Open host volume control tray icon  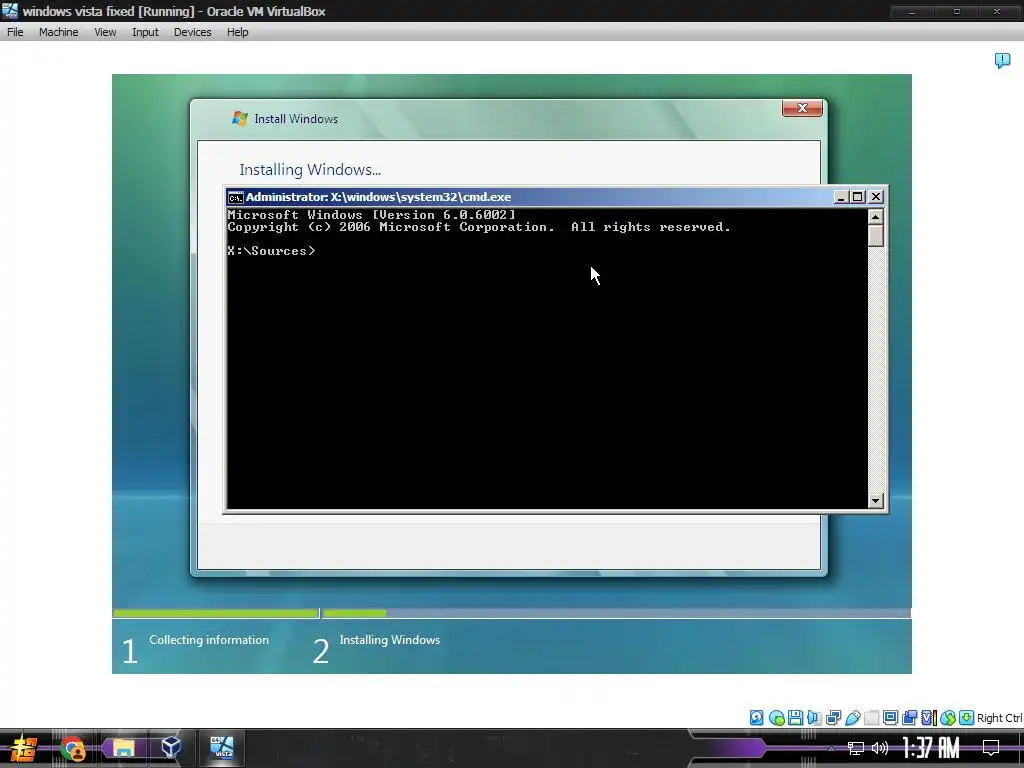880,748
